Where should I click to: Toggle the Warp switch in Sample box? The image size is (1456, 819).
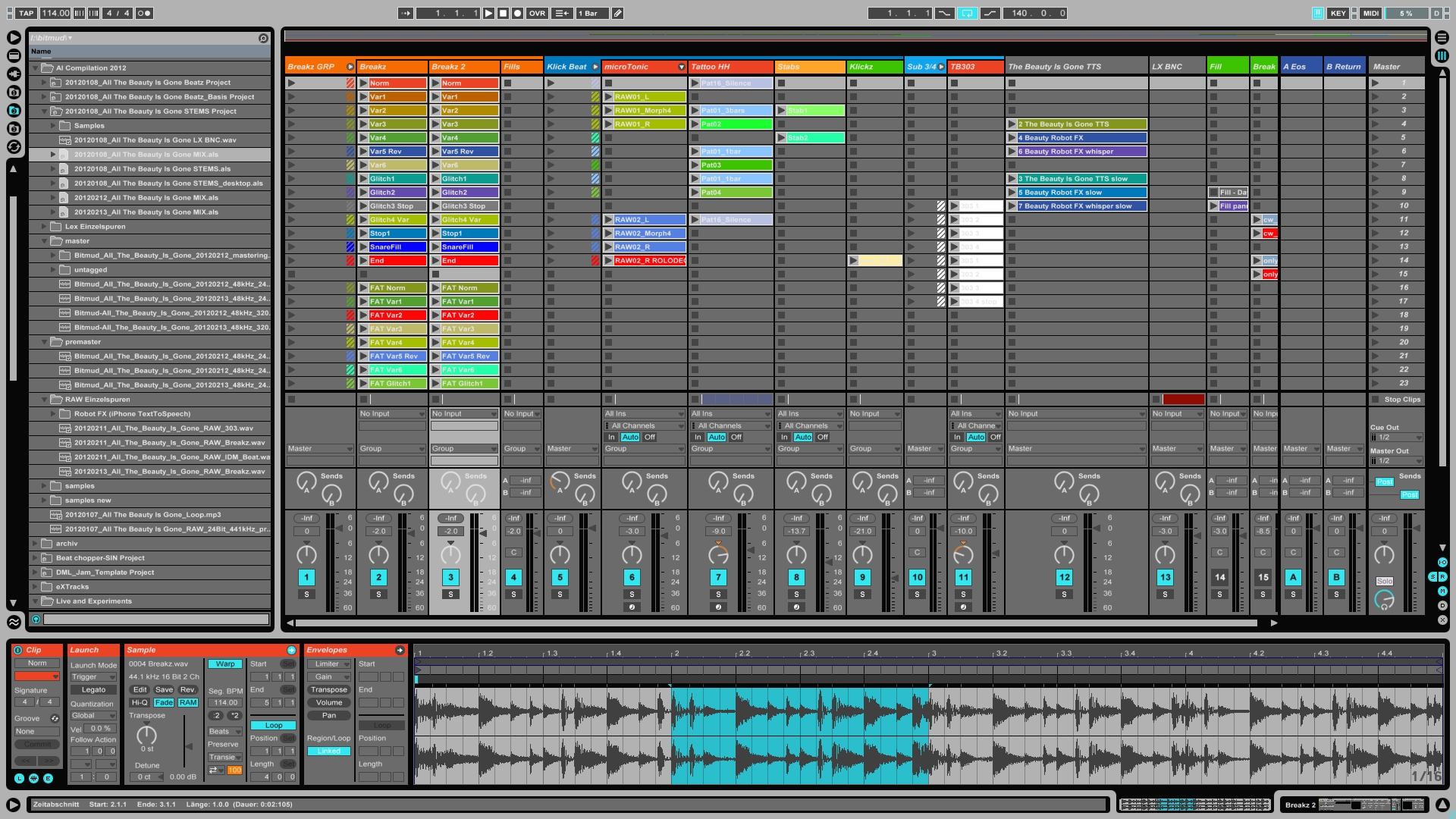click(x=225, y=664)
